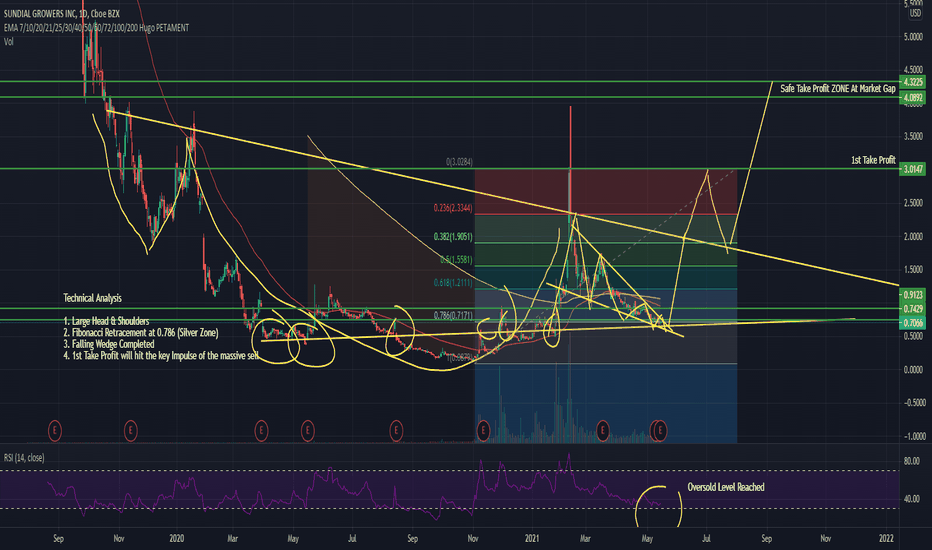Viewport: 932px width, 550px height.
Task: Select the 'Safe Take Profit ZONE At Market Gap' annotation
Action: click(837, 89)
